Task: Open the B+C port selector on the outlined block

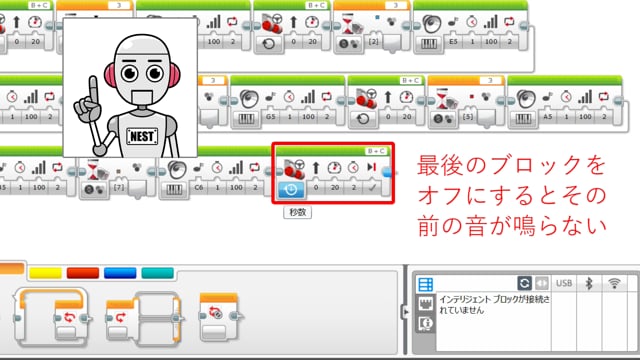Action: [x=376, y=151]
